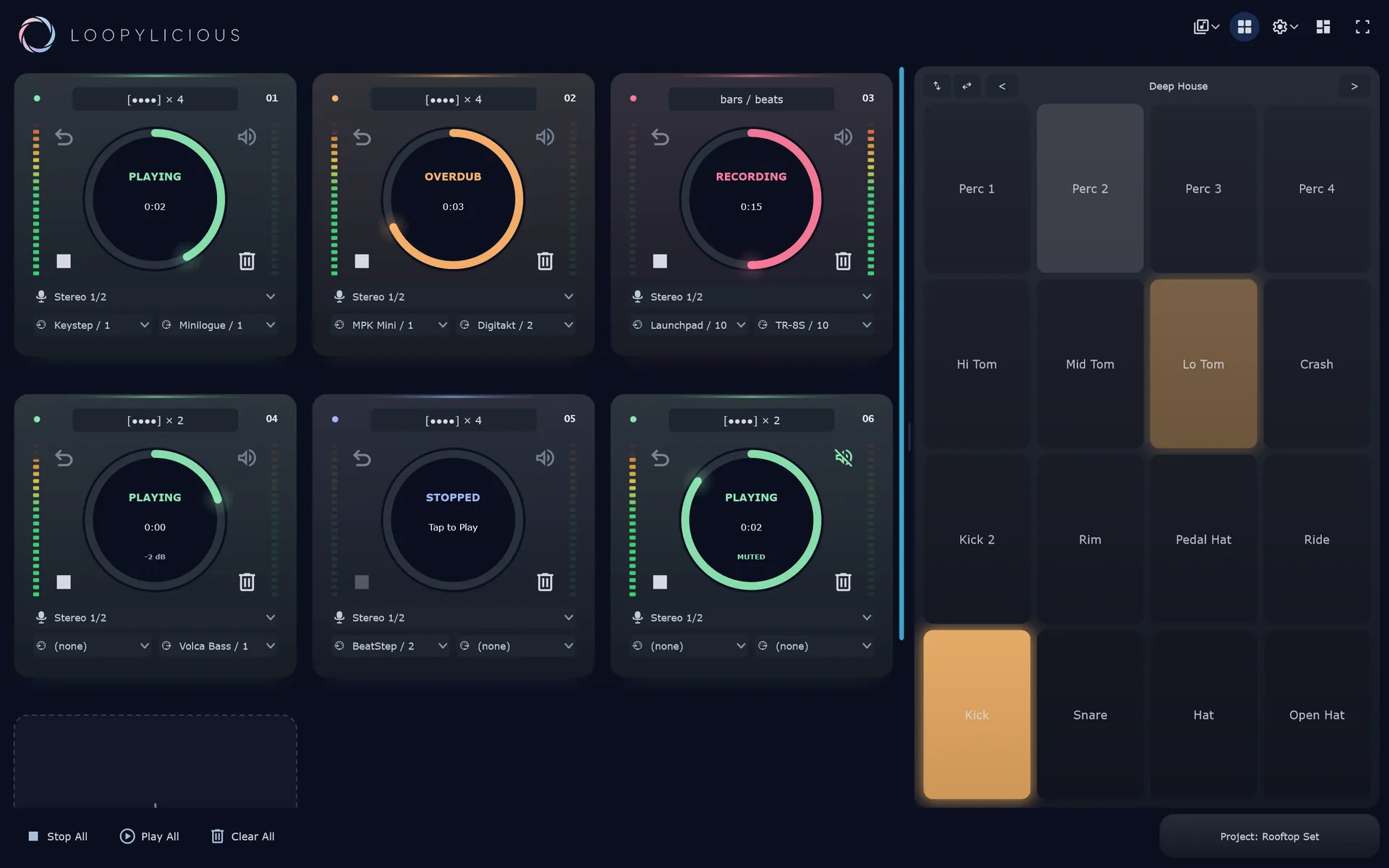The image size is (1389, 868).
Task: Delete loop 02 trash icon
Action: coord(545,261)
